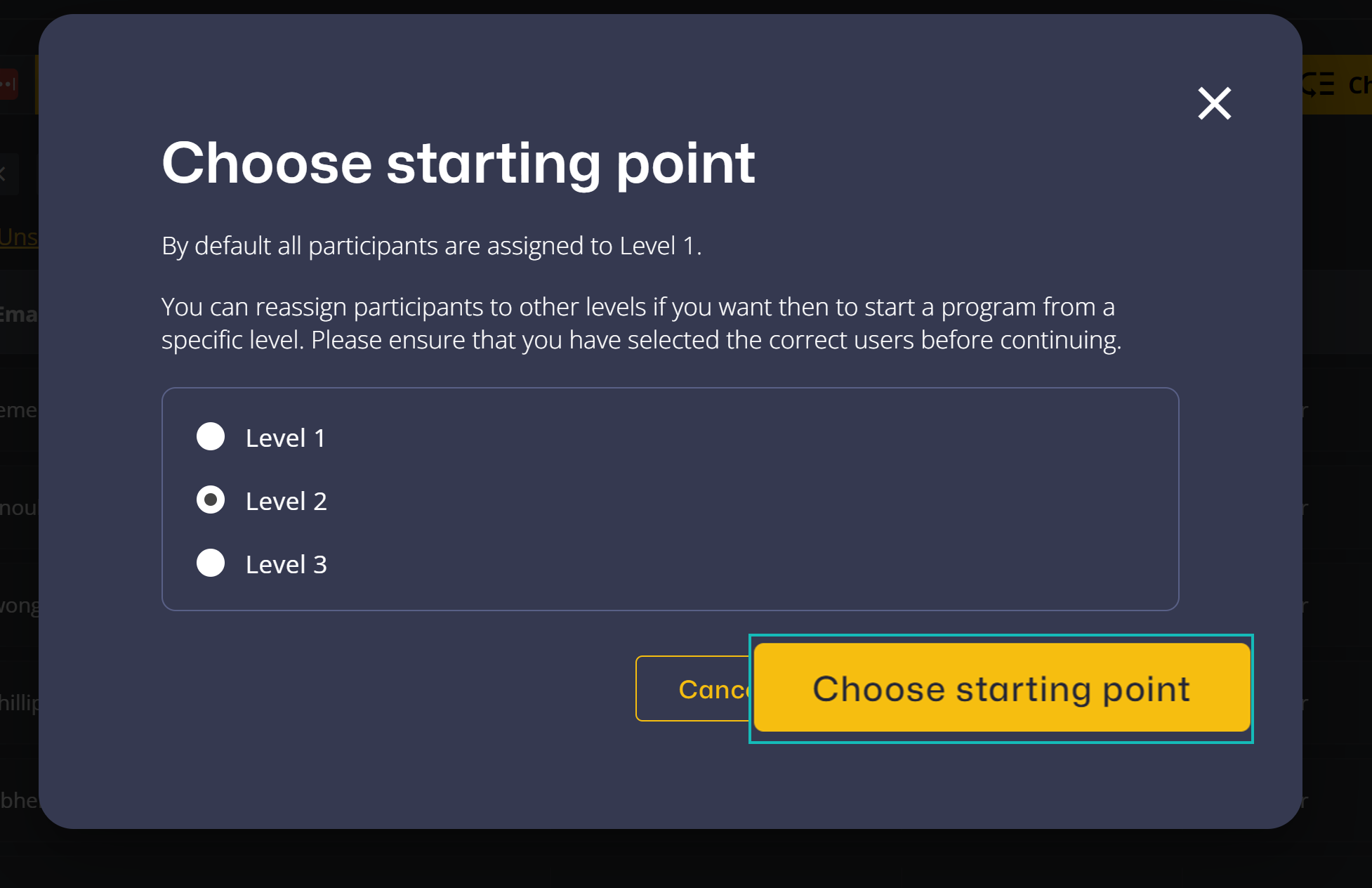Select the participant row starting with 'eme'
1372x888 pixels.
pyautogui.click(x=18, y=410)
